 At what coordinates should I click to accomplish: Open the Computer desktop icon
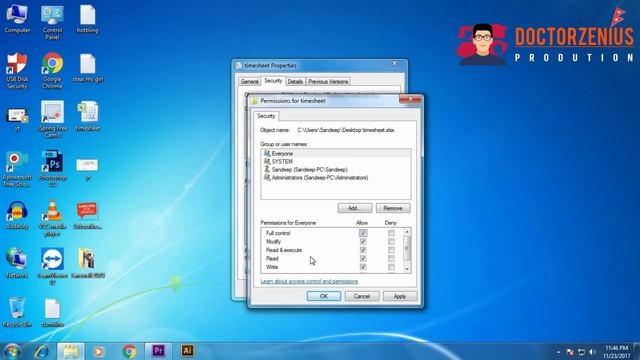[17, 19]
